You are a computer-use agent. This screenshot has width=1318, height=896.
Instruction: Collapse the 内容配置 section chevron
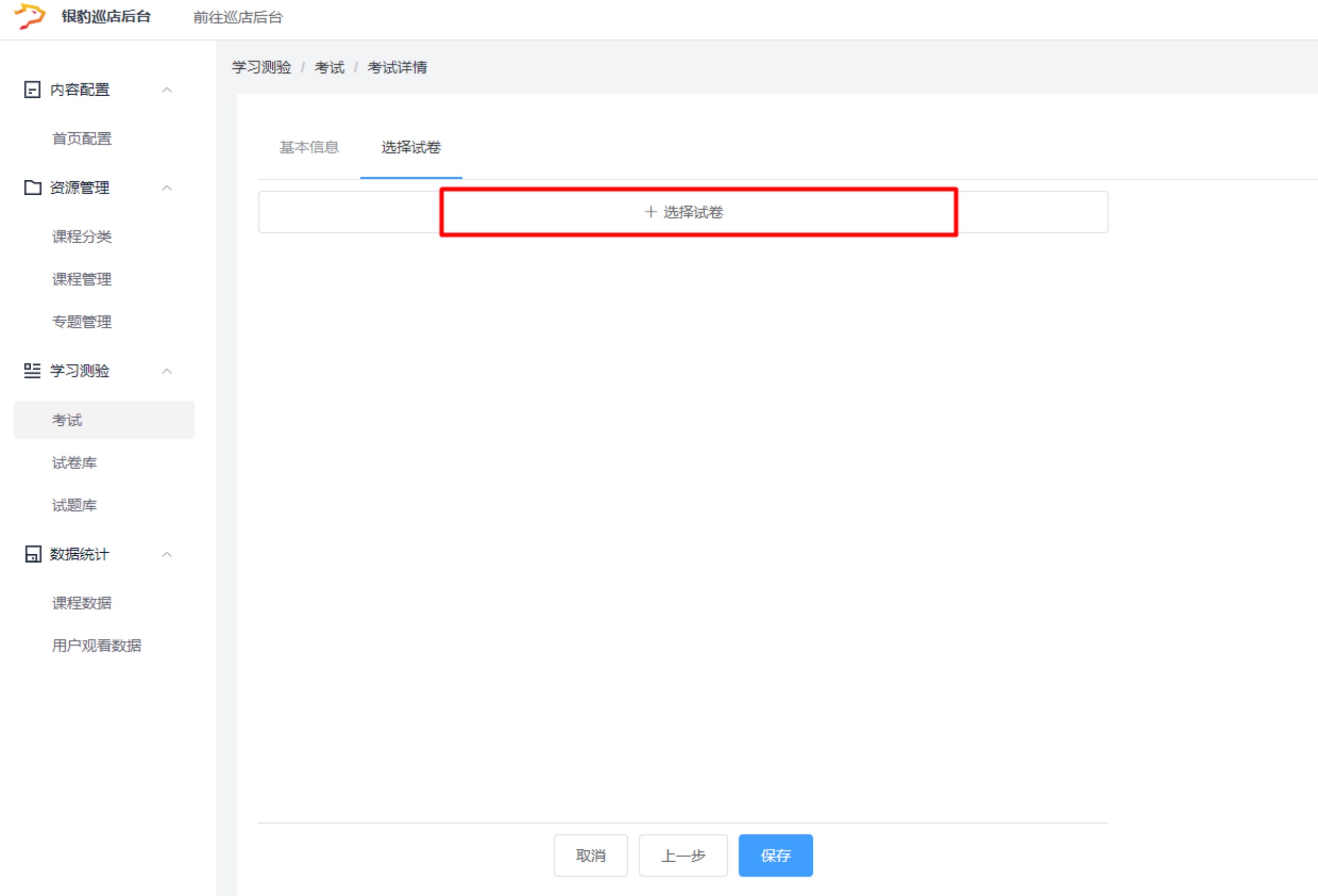167,89
